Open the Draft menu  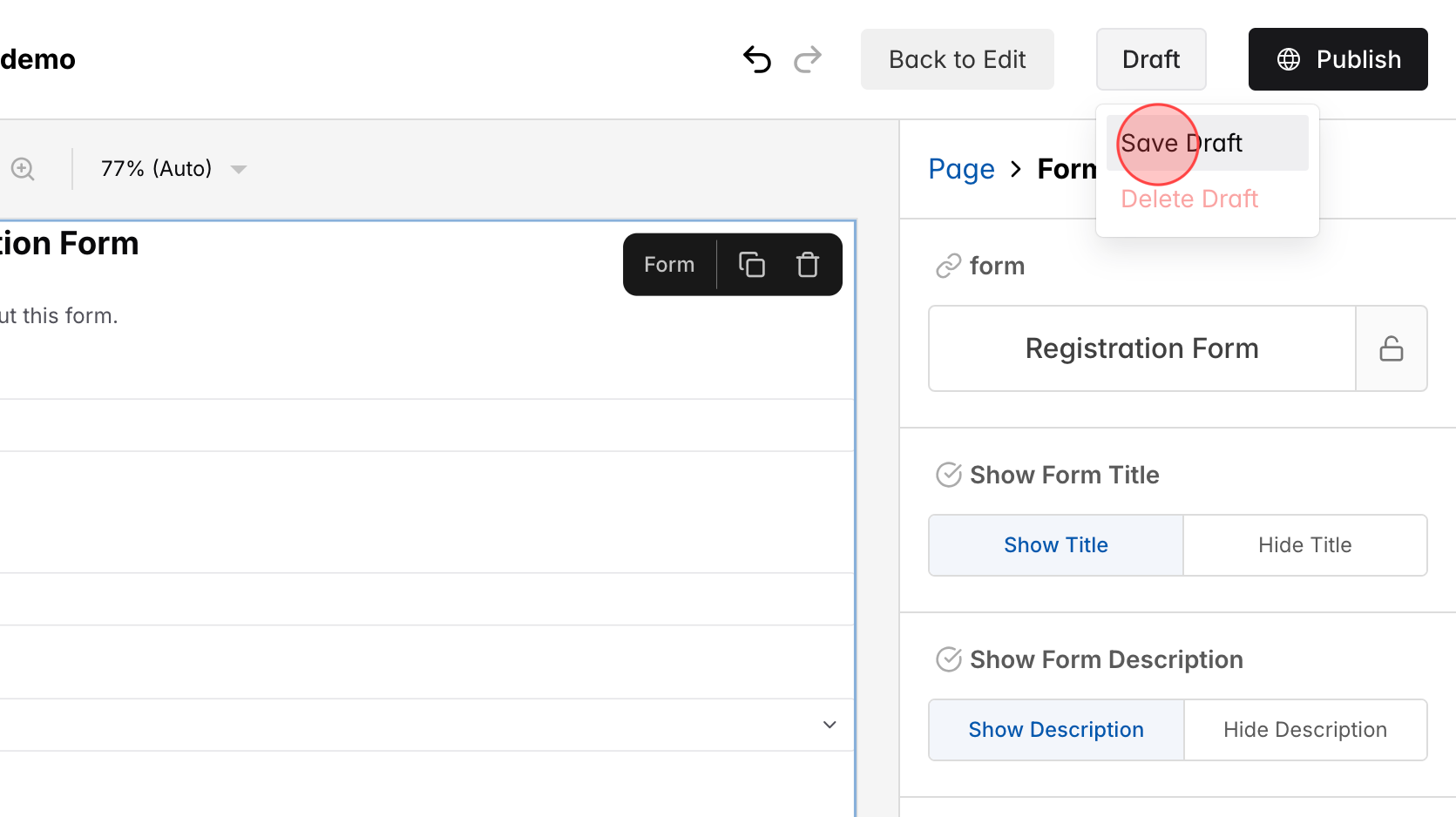pos(1150,59)
